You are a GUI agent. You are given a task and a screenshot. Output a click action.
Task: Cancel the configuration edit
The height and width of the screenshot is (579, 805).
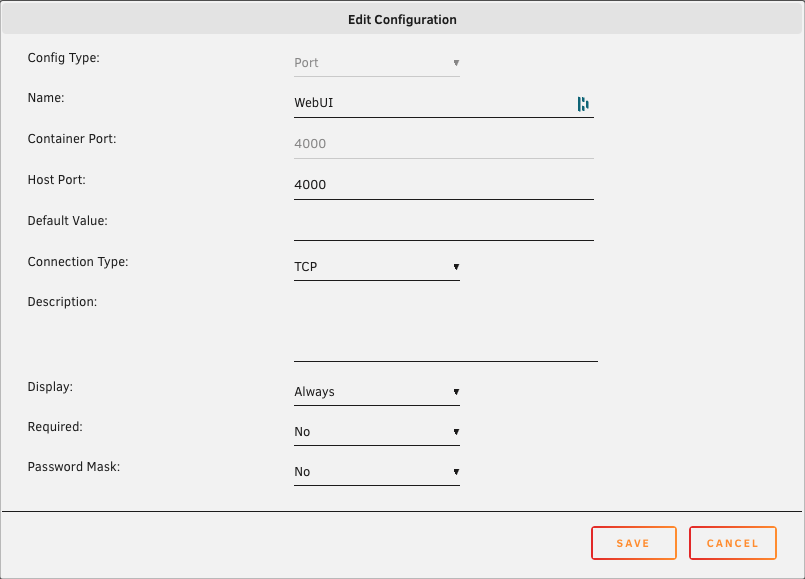click(x=733, y=543)
